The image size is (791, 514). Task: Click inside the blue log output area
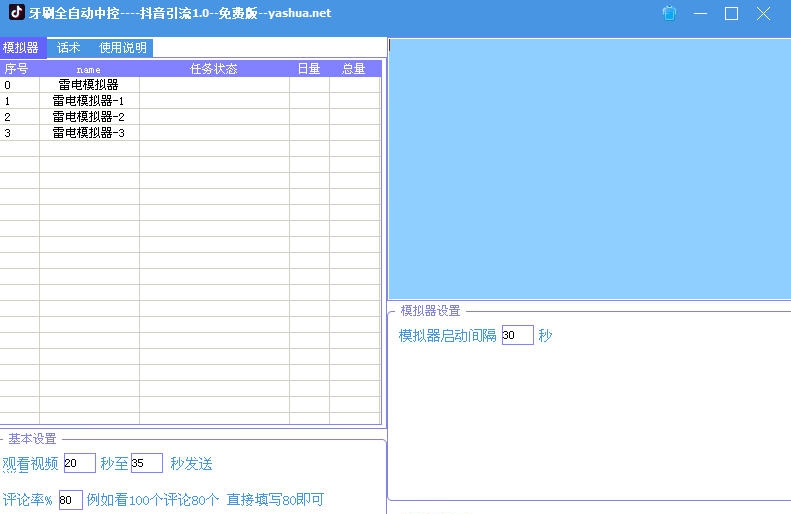589,169
